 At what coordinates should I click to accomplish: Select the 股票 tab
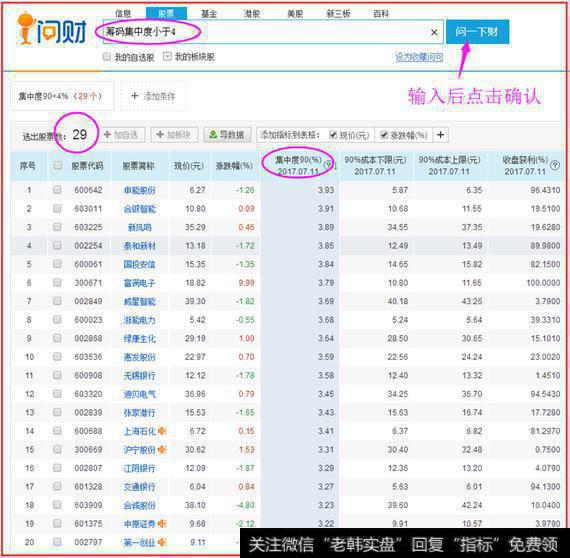pos(166,13)
